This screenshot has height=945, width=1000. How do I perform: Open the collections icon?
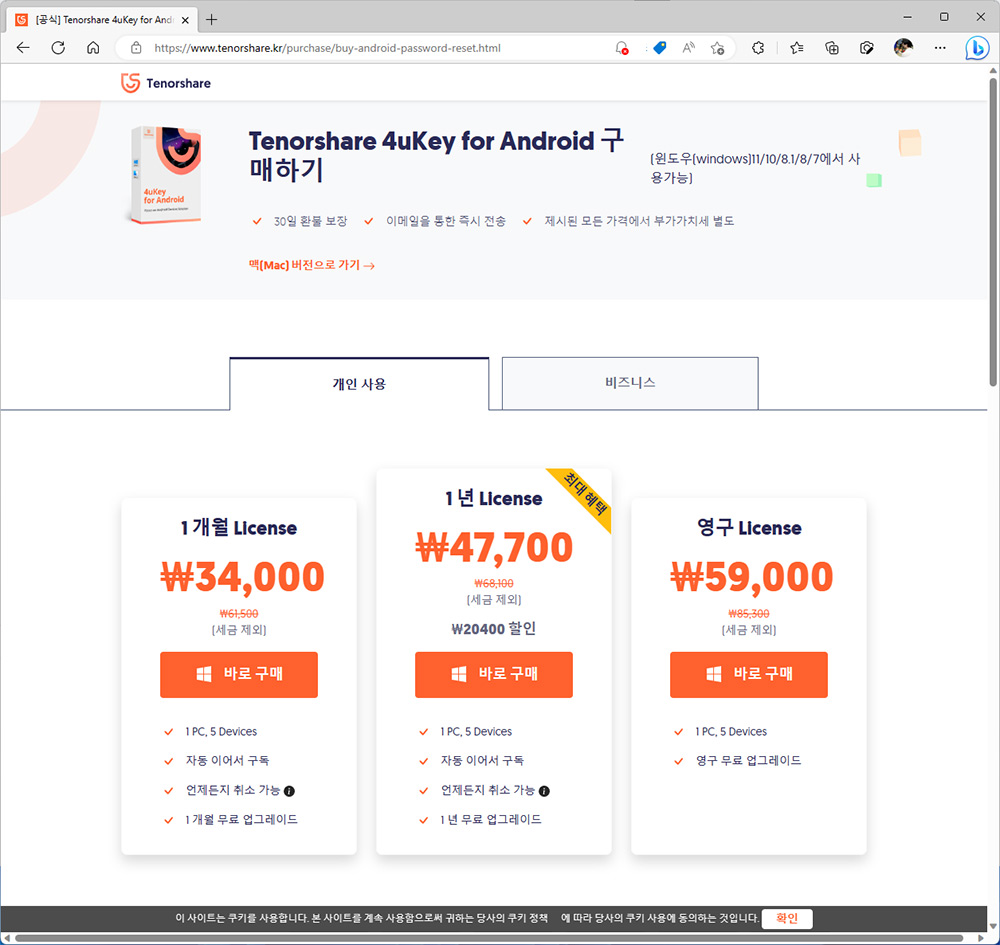(832, 48)
